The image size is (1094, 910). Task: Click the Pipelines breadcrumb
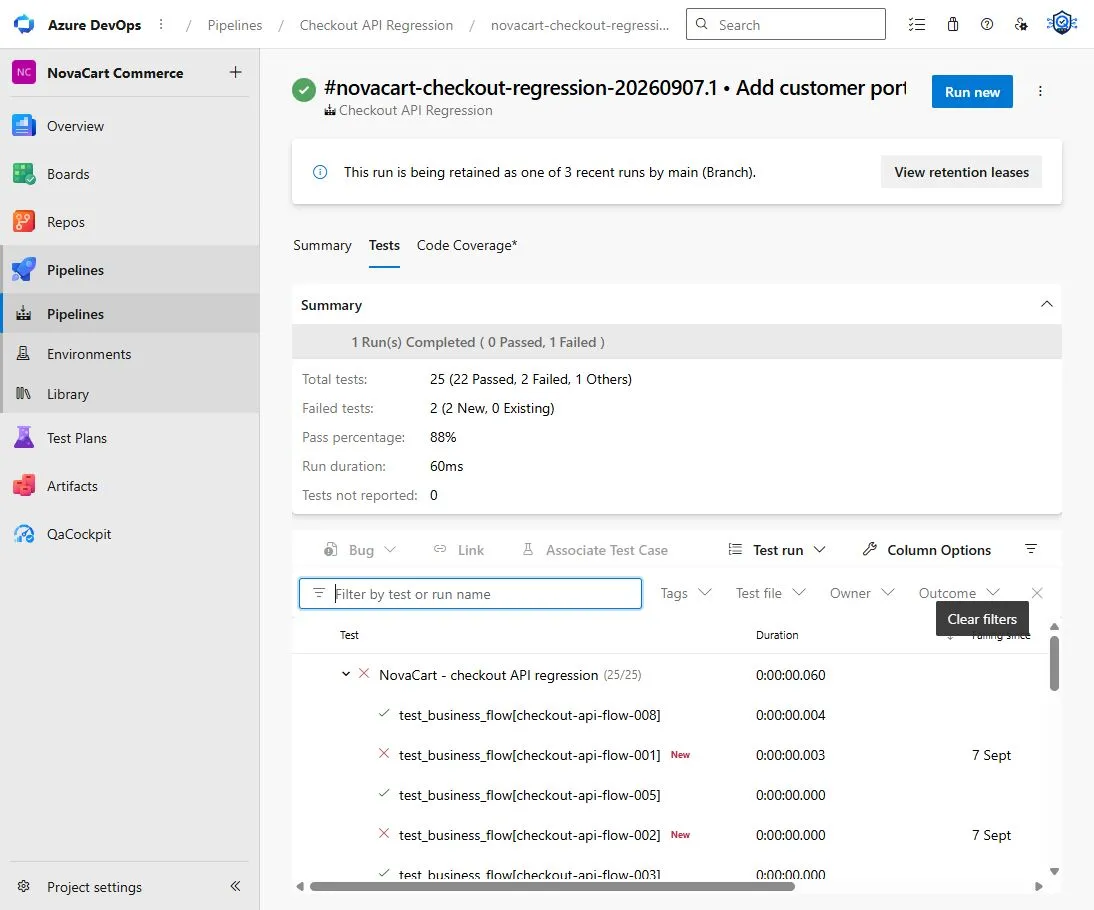(x=235, y=25)
